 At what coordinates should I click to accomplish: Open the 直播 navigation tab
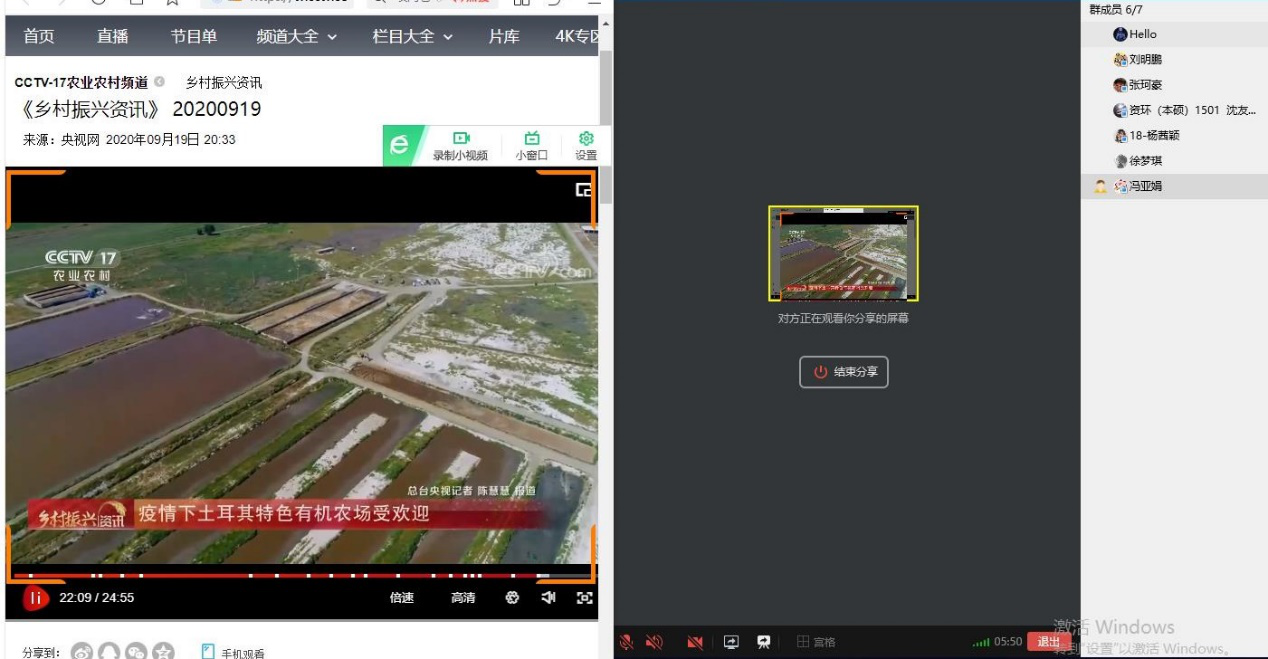pos(113,37)
